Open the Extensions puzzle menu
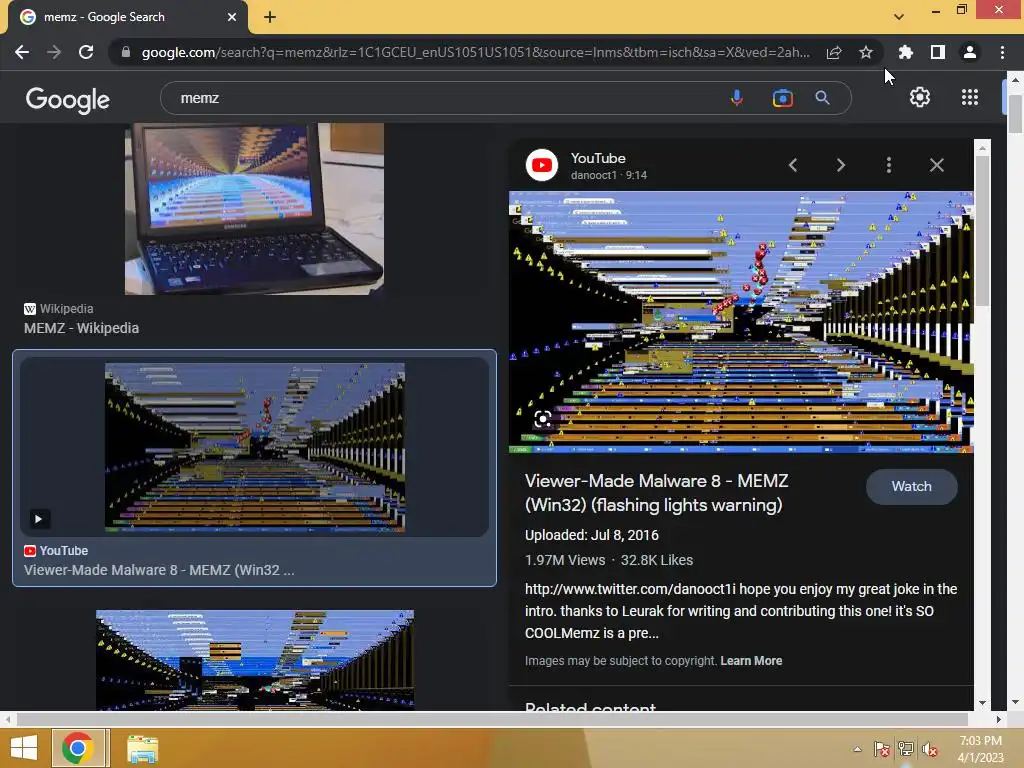This screenshot has width=1024, height=768. point(905,52)
